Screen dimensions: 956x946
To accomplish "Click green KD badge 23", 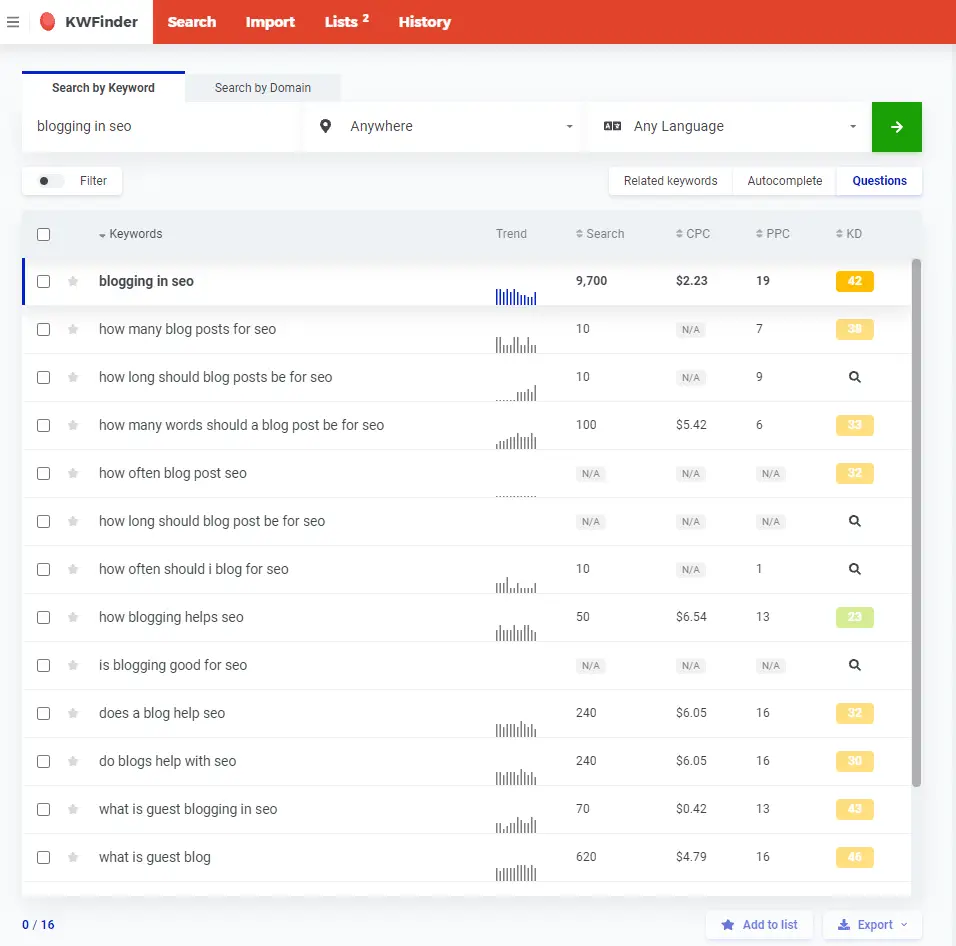I will 855,617.
